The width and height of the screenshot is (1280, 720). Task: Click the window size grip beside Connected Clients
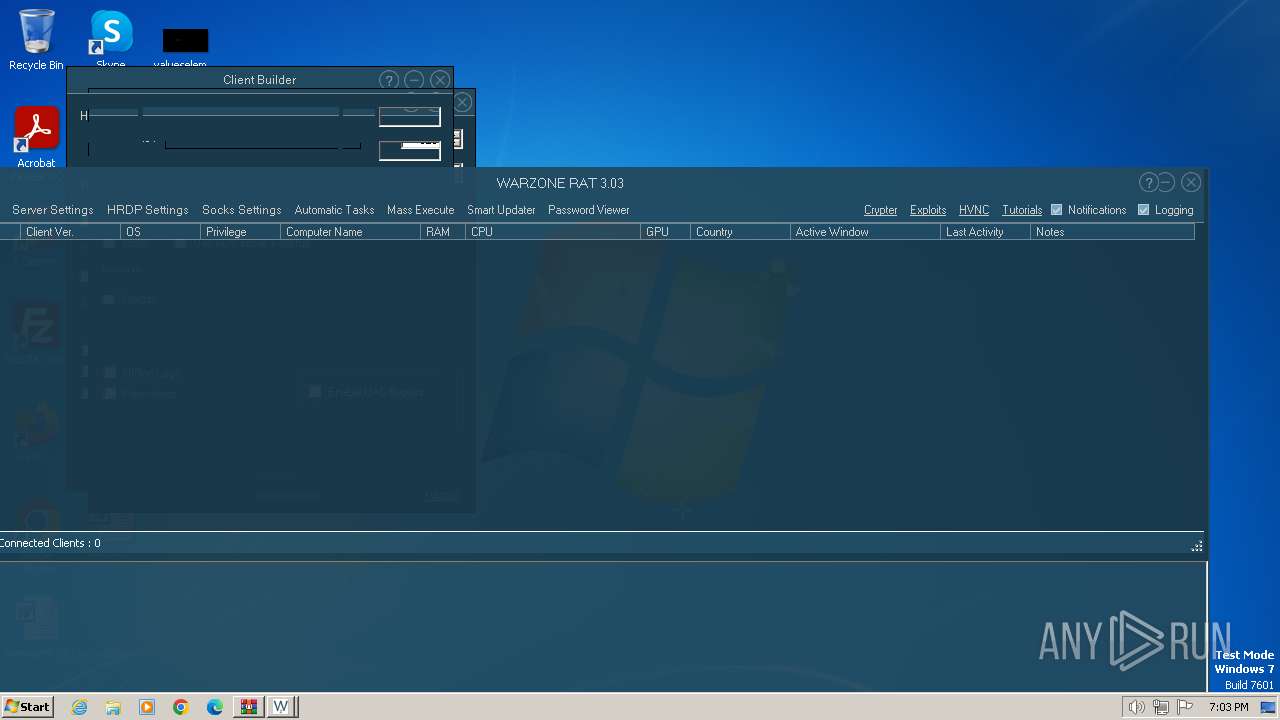click(x=1197, y=546)
